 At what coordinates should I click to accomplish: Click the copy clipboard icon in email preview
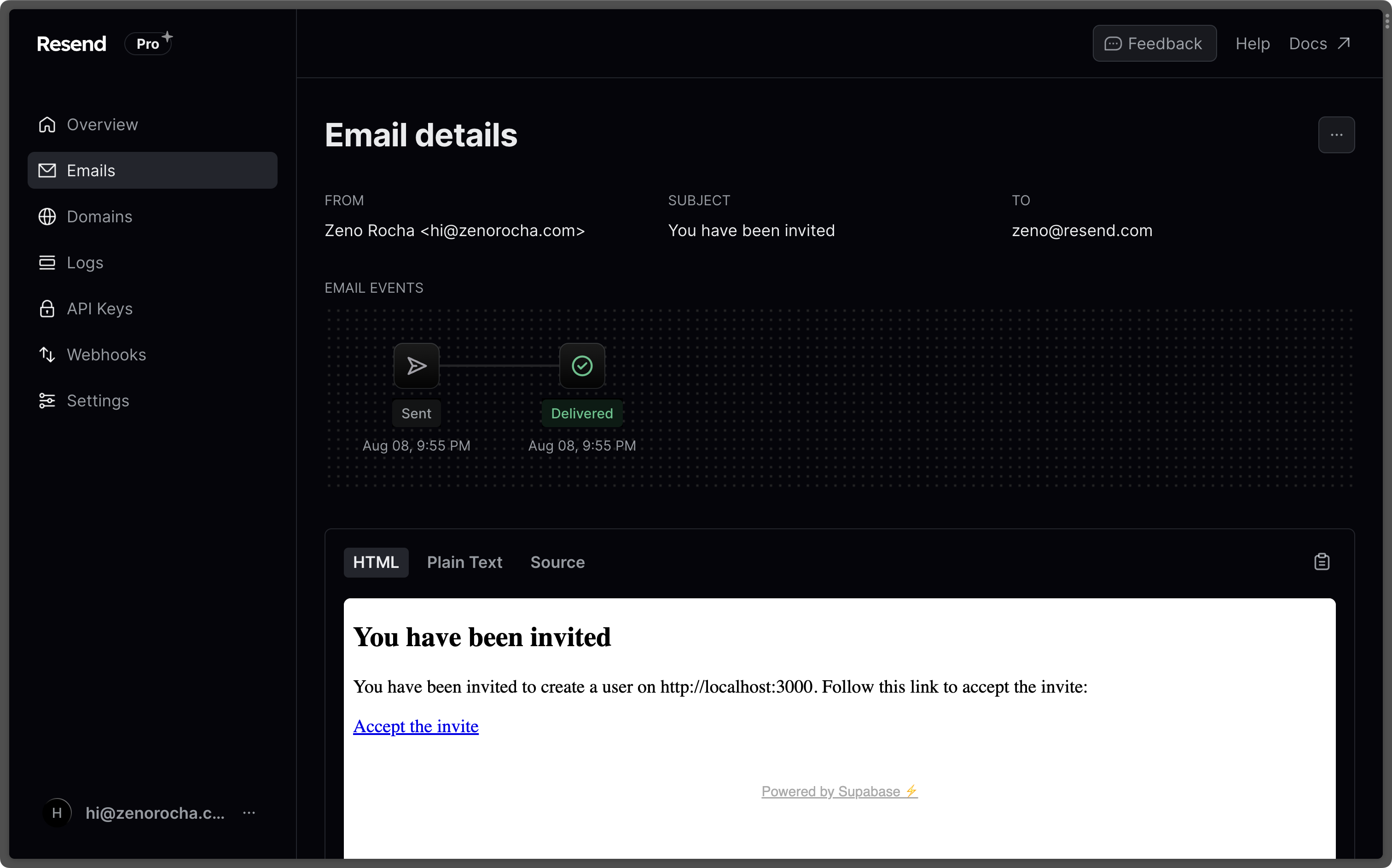pyautogui.click(x=1321, y=562)
